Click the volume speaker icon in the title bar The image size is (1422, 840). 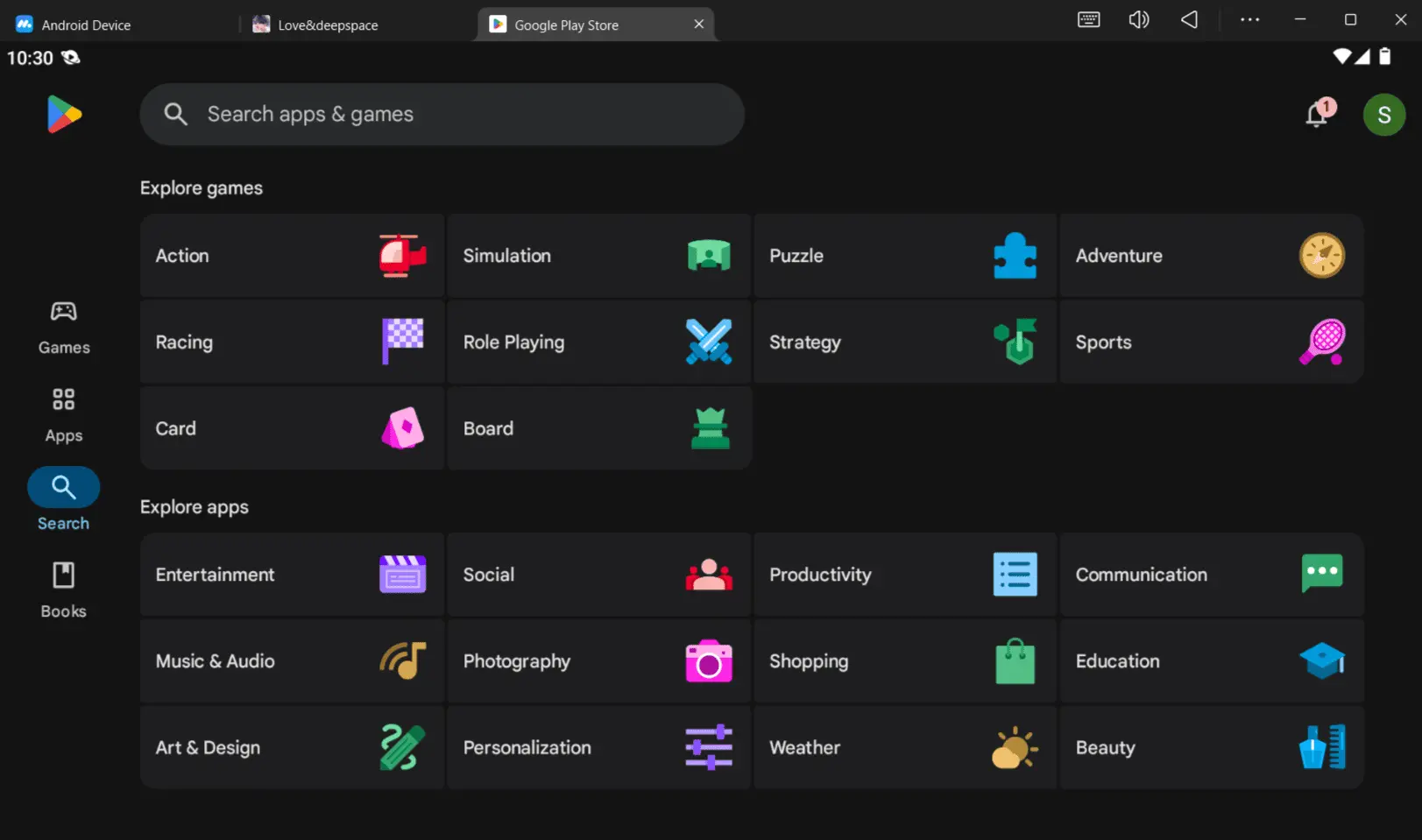point(1139,20)
